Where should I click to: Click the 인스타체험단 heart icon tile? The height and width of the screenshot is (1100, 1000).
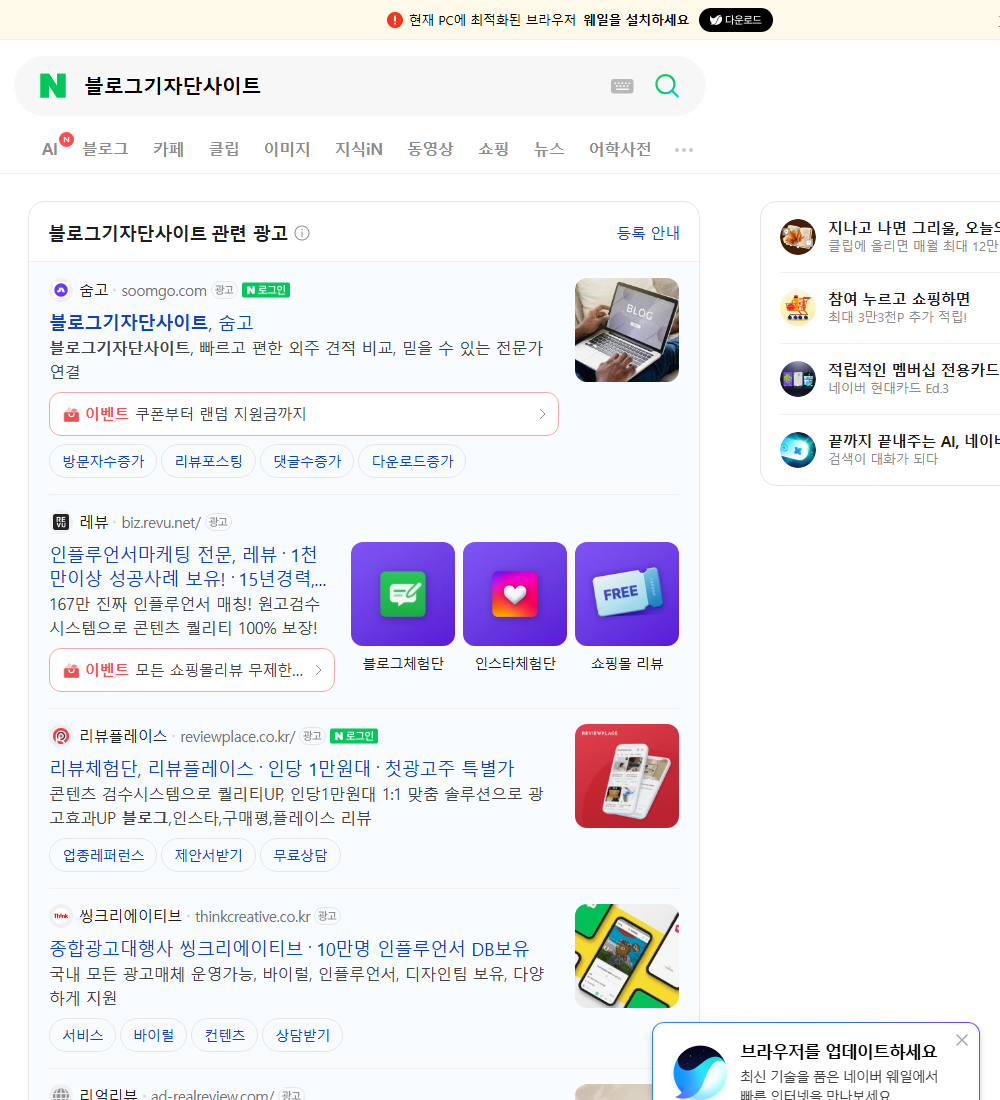pos(515,593)
